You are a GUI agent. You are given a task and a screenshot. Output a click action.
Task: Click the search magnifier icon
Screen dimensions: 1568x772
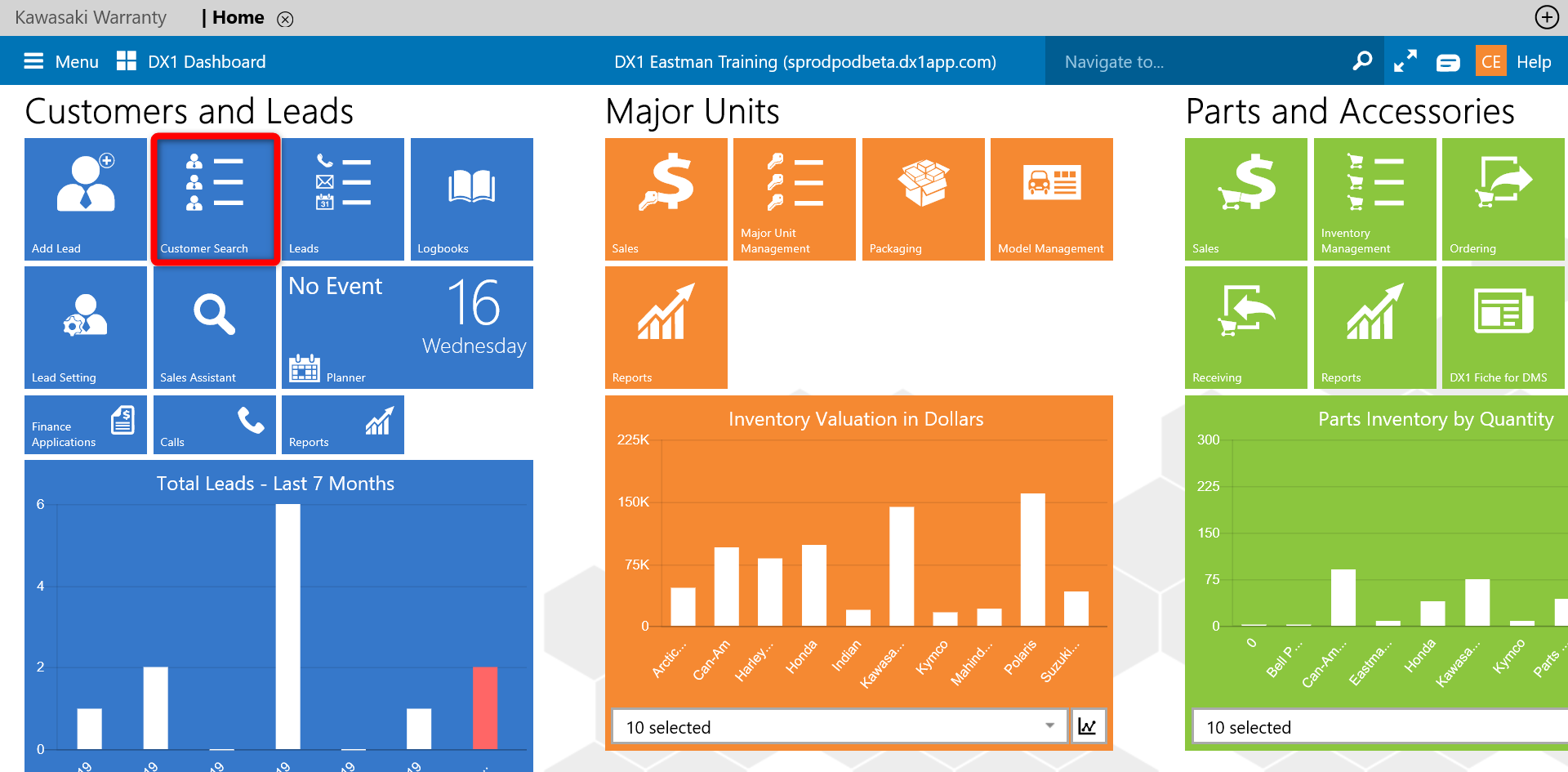[1362, 61]
